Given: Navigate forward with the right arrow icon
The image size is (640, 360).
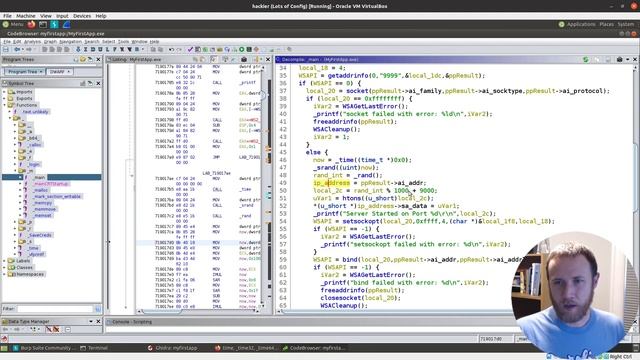Looking at the screenshot, I should click(29, 49).
